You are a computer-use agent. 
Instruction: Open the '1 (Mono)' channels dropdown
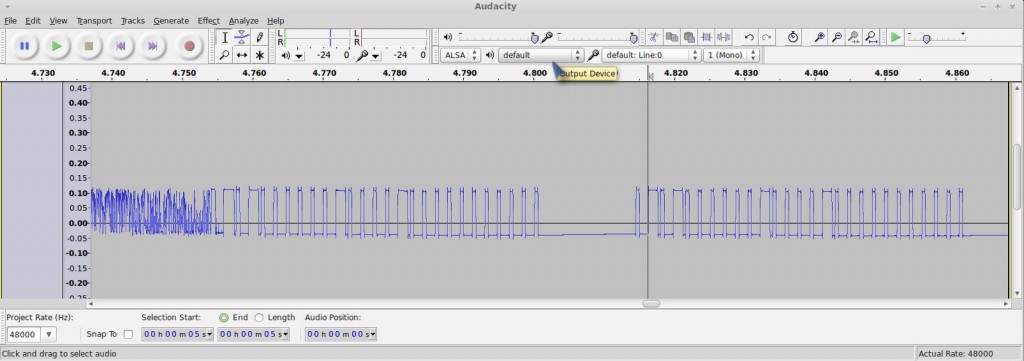tap(731, 55)
